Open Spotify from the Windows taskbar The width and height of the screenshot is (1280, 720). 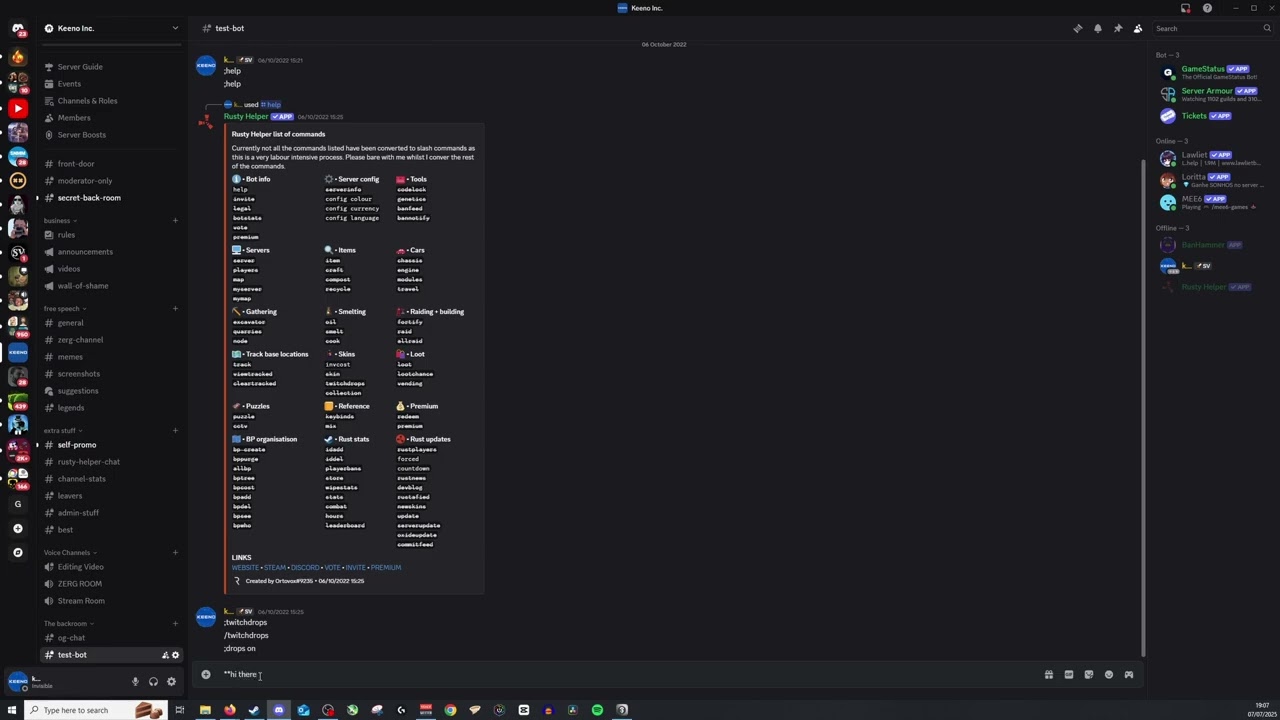(597, 710)
